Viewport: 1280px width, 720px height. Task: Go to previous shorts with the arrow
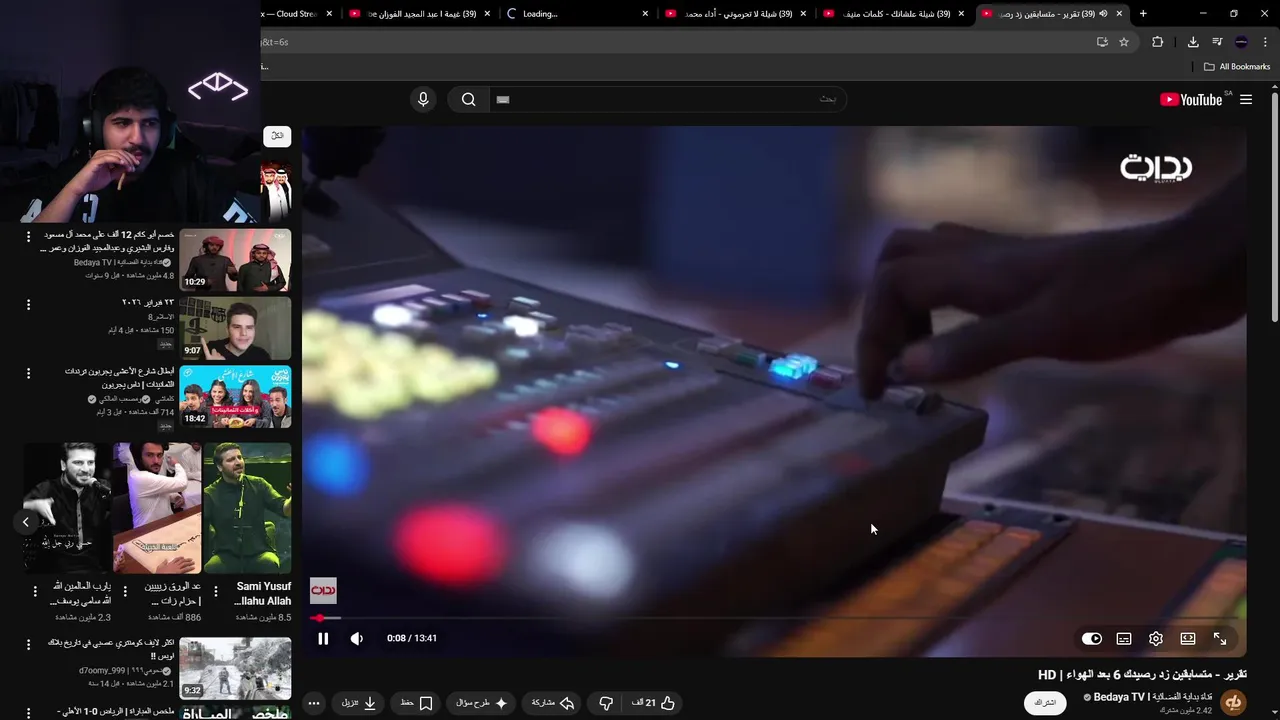[x=26, y=521]
